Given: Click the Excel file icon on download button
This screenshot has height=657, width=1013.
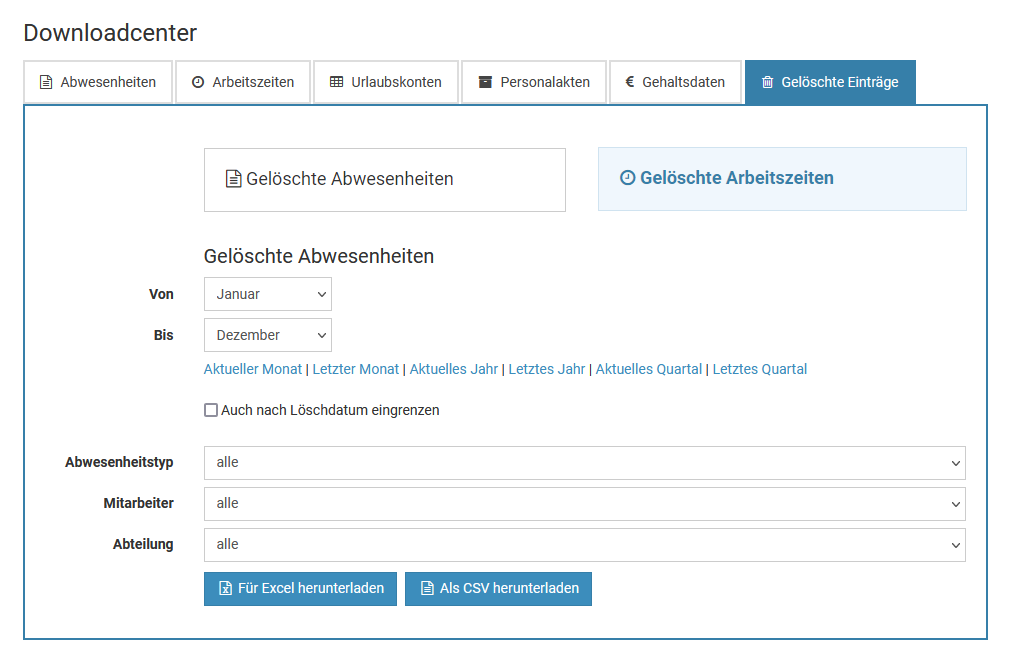Looking at the screenshot, I should (x=225, y=589).
